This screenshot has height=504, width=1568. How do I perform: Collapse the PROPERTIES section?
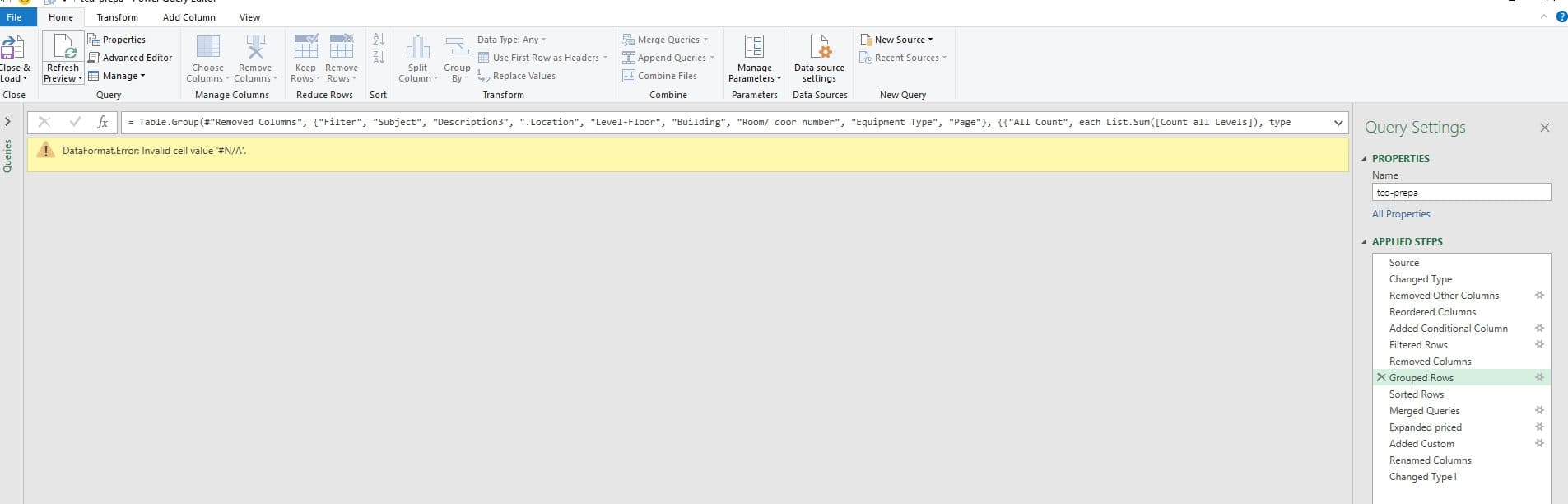1365,158
